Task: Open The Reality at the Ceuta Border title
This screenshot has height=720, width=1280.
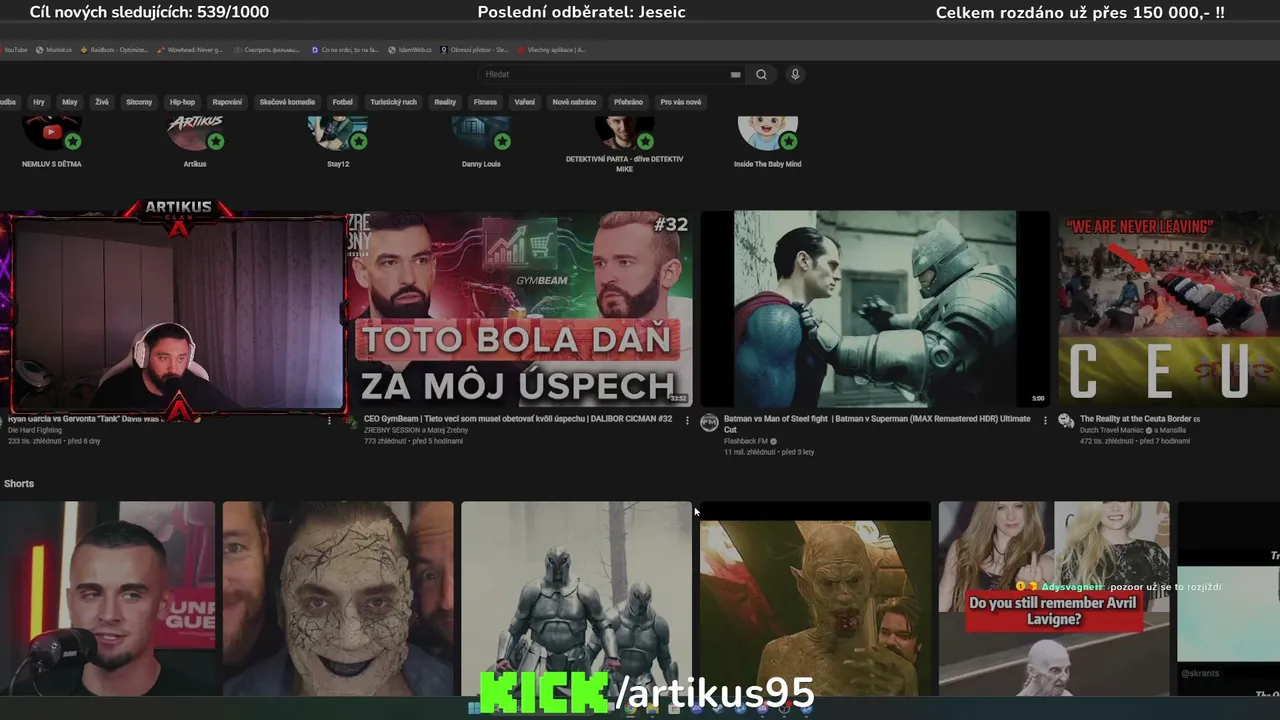Action: (x=1139, y=419)
